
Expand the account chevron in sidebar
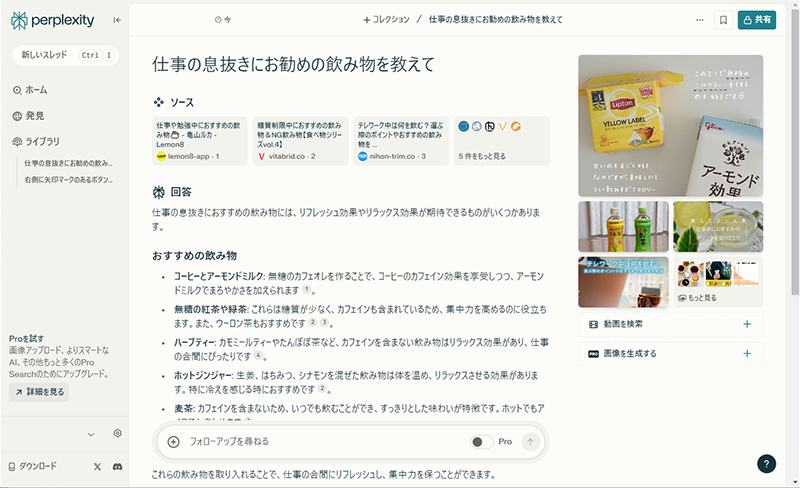pyautogui.click(x=91, y=434)
